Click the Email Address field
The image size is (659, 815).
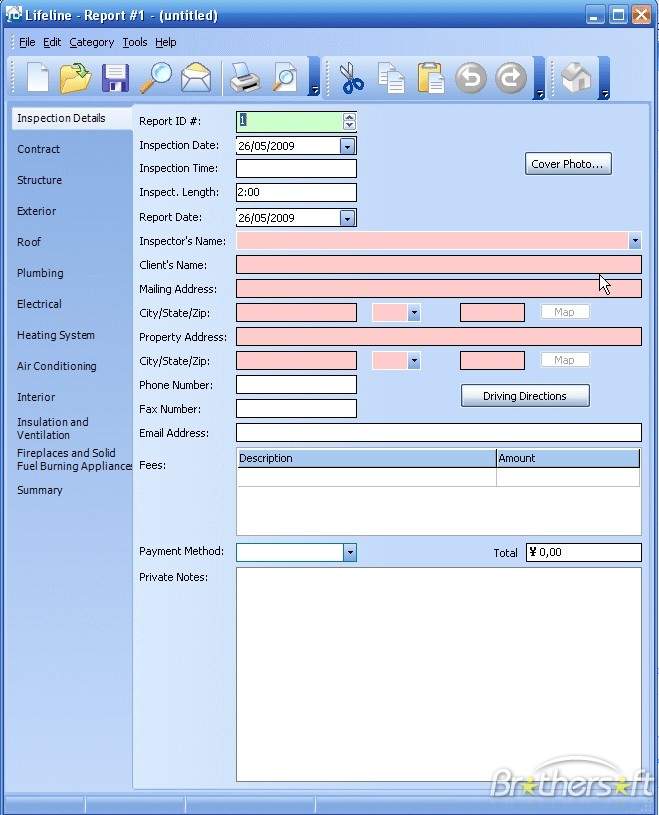point(439,432)
